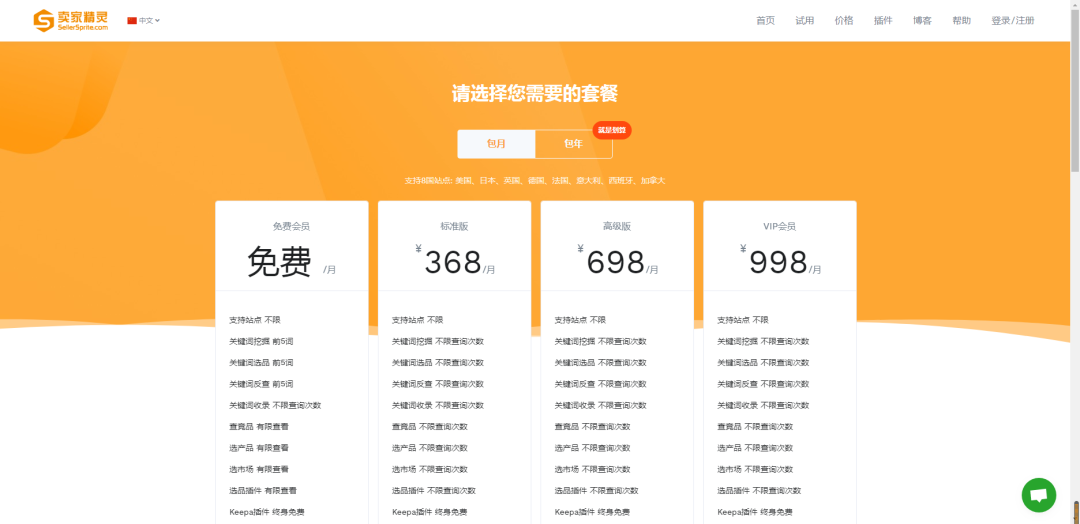The width and height of the screenshot is (1080, 524).
Task: Click the China flag icon
Action: pos(132,21)
